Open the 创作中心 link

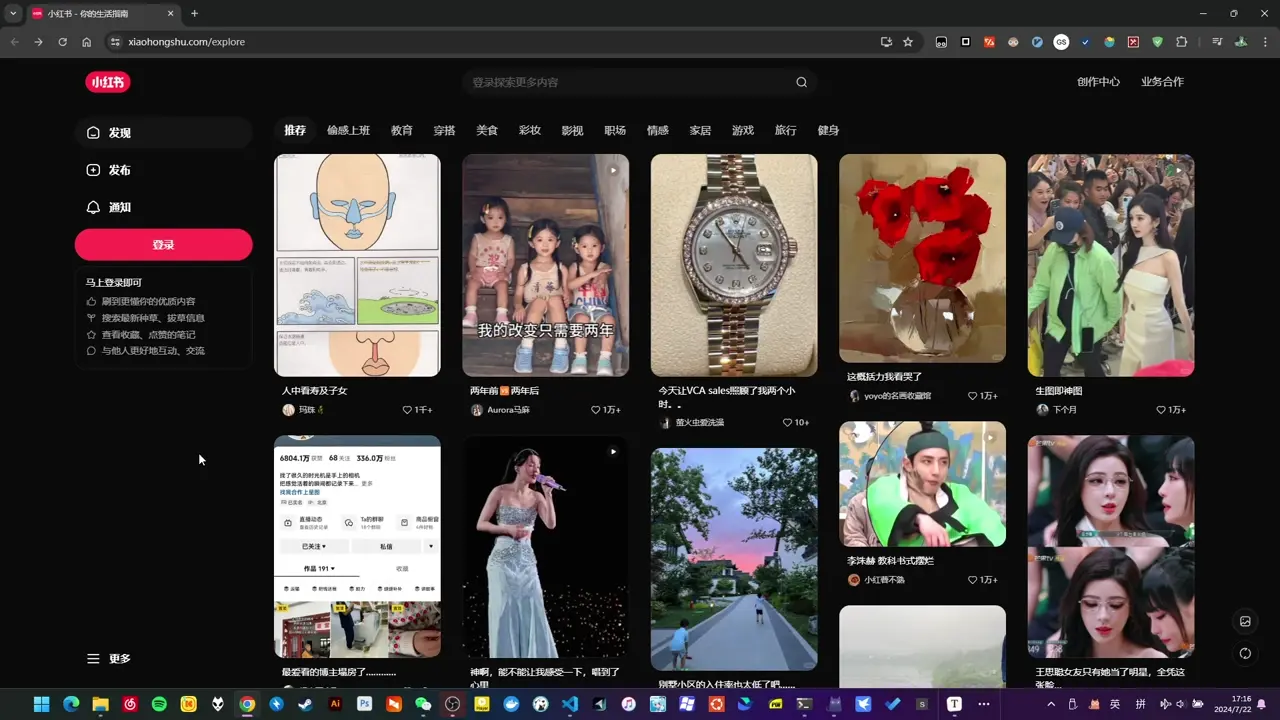[x=1098, y=82]
